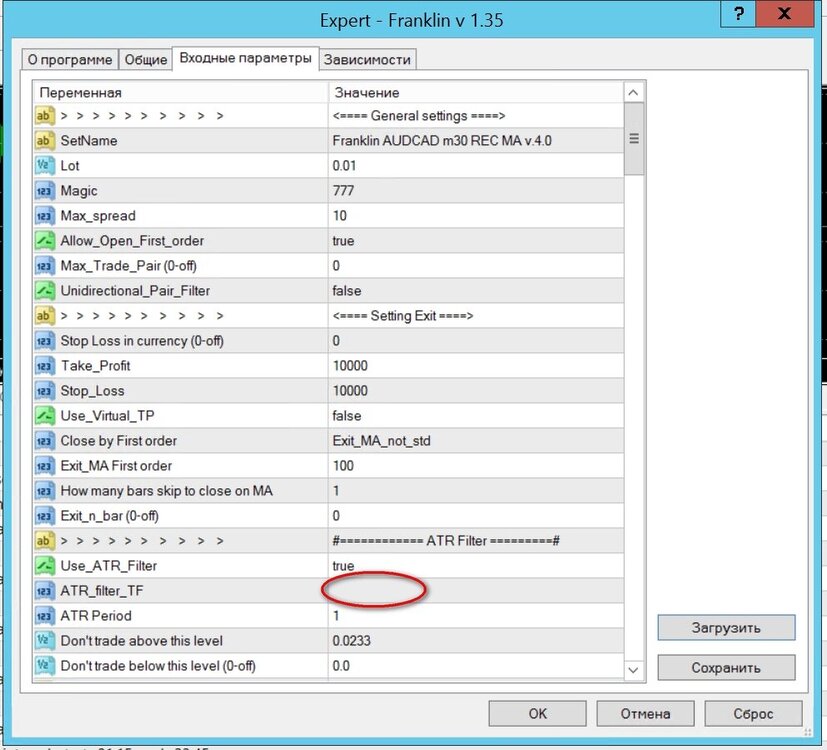Open Close by First order value Exit_MA_not_std
Screen dimensions: 827x750
(475, 441)
